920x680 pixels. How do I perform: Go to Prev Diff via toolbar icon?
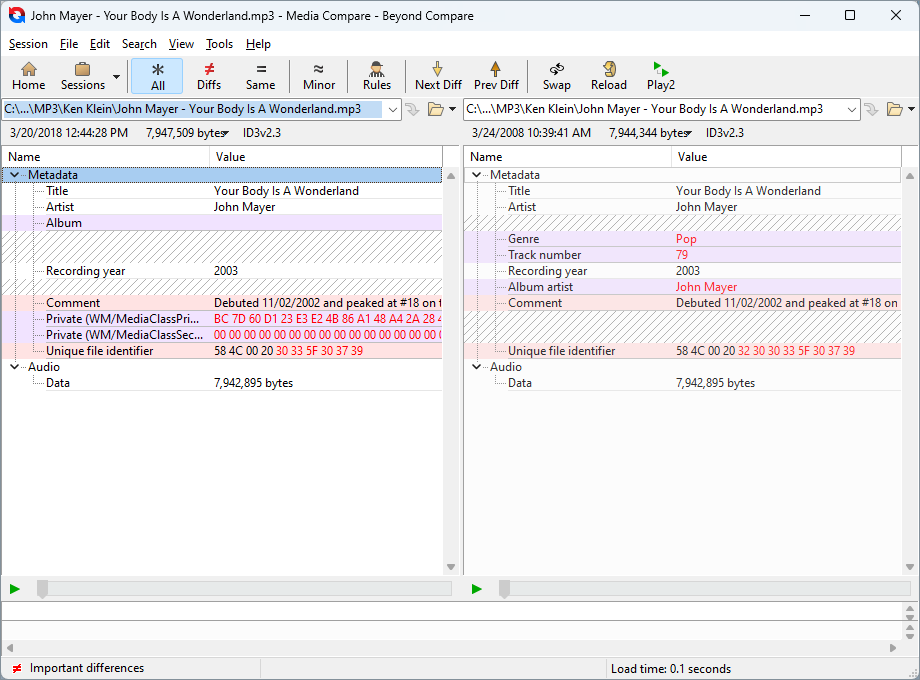pyautogui.click(x=496, y=75)
